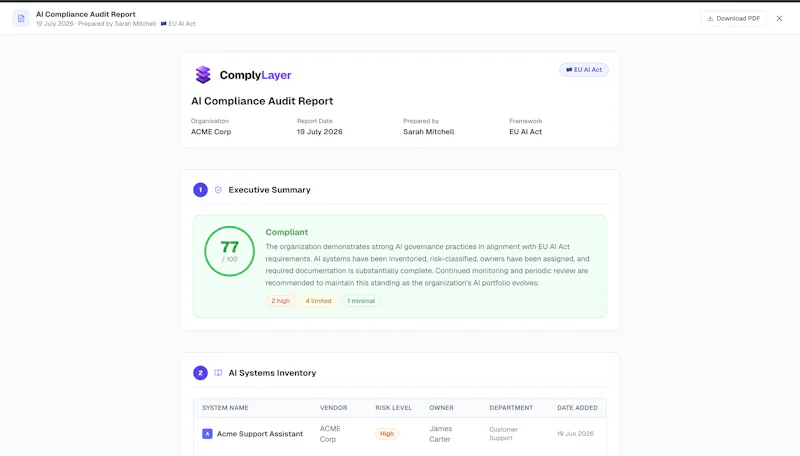Click the EU AI Act badge in report card

pos(584,70)
